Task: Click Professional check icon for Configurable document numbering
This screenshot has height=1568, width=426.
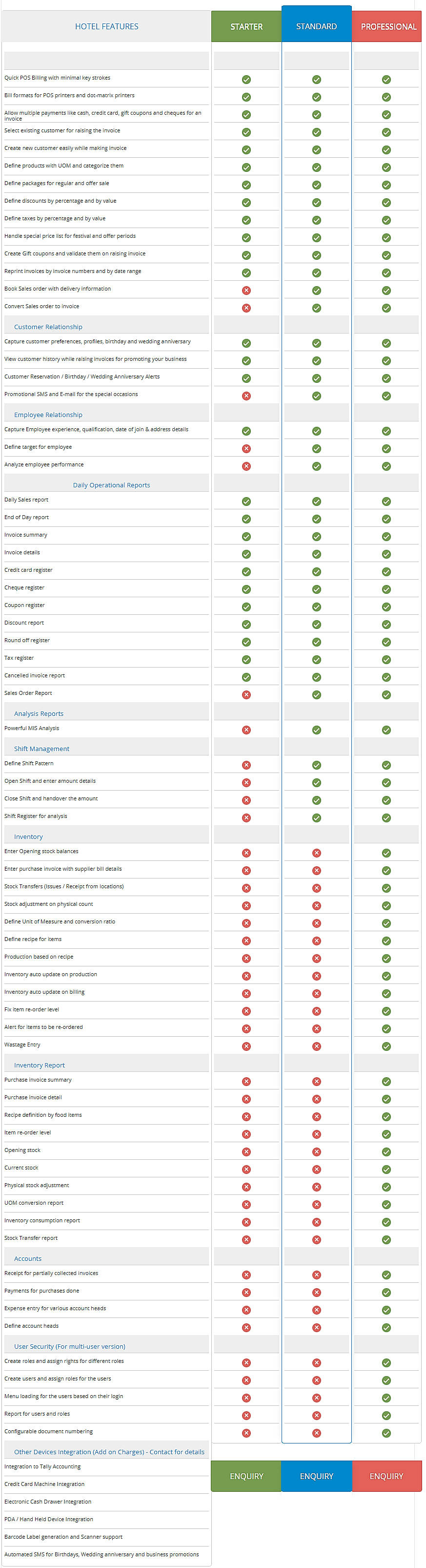Action: 386,1433
